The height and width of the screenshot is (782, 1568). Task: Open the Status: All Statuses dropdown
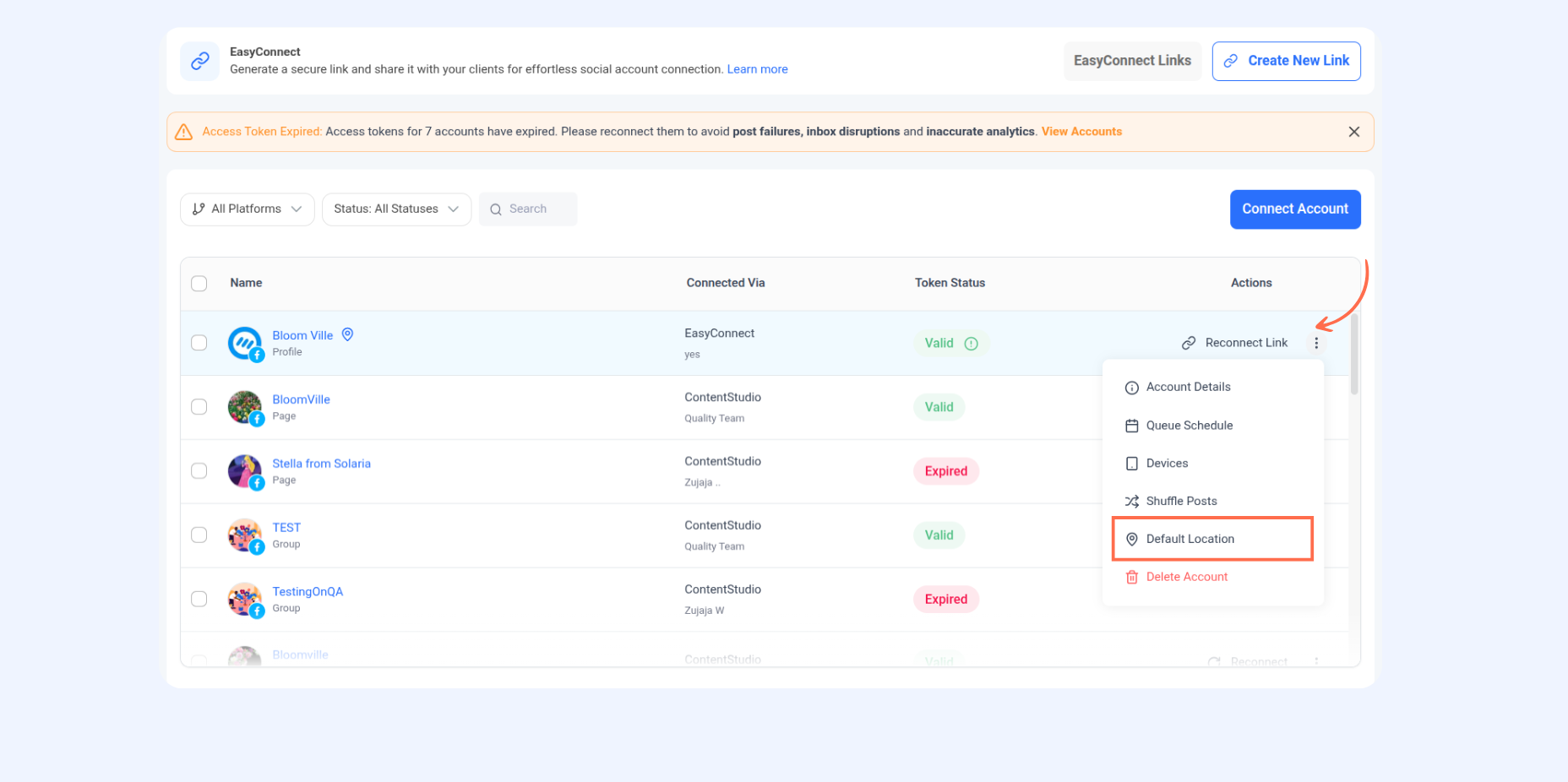(396, 209)
